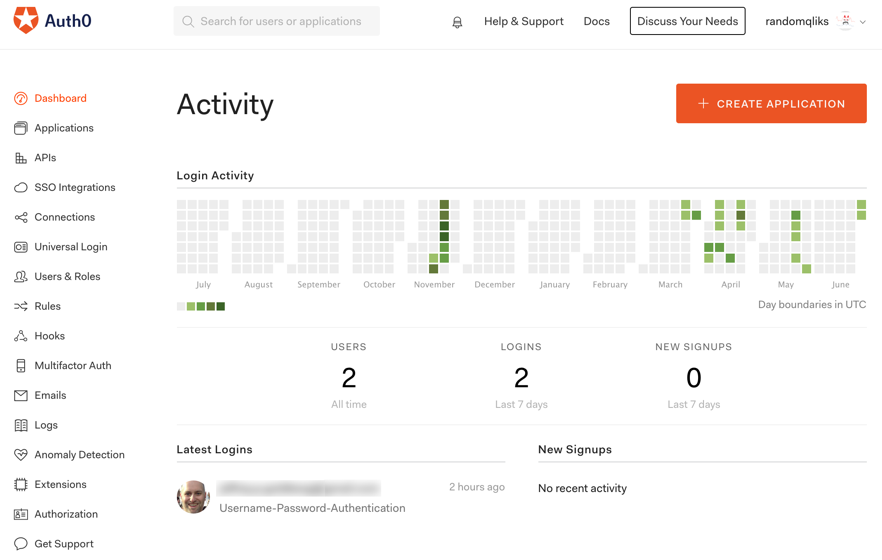Click the 'New Signups' heading

pos(575,449)
